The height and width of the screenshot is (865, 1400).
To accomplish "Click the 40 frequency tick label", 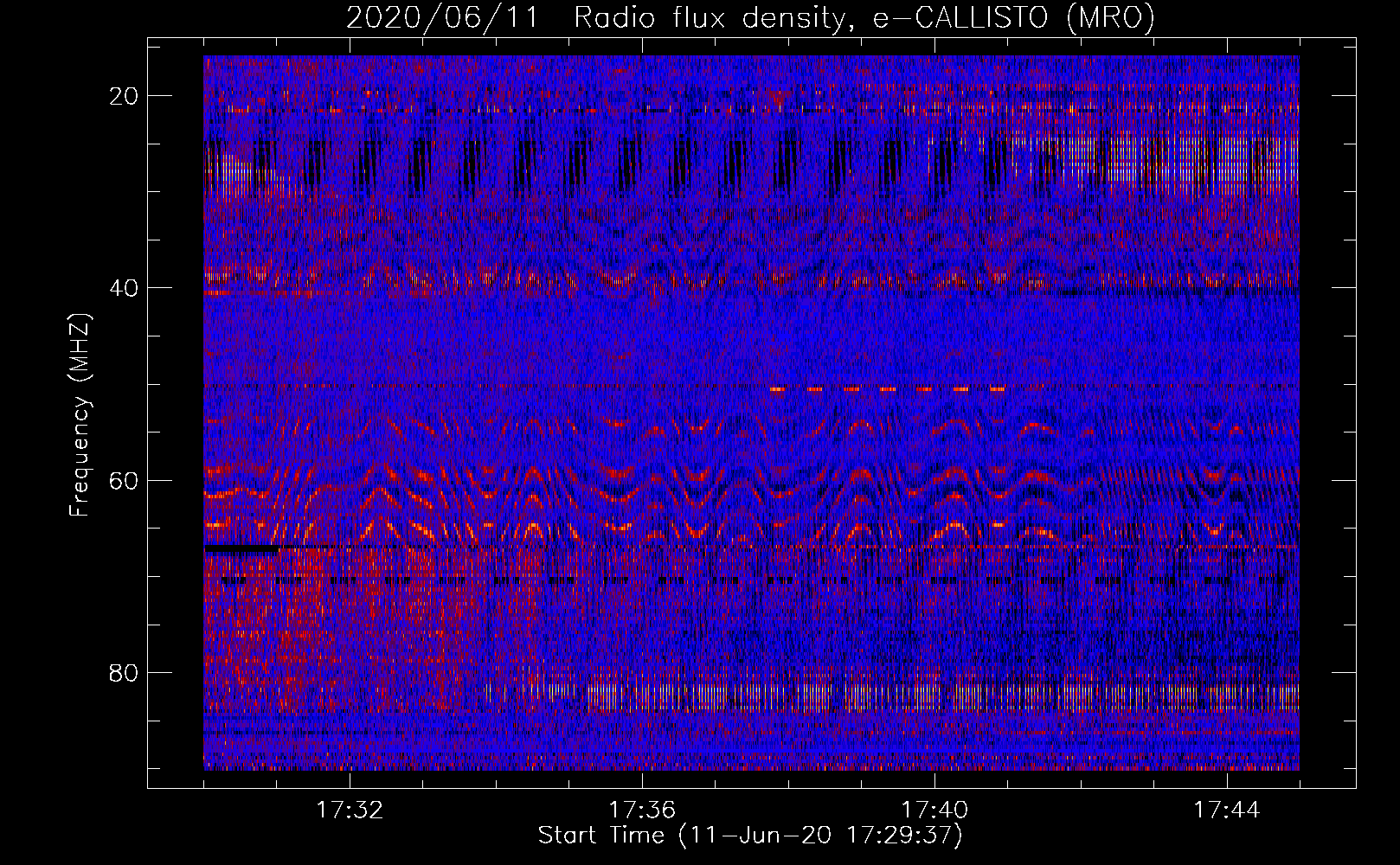I will pyautogui.click(x=124, y=288).
